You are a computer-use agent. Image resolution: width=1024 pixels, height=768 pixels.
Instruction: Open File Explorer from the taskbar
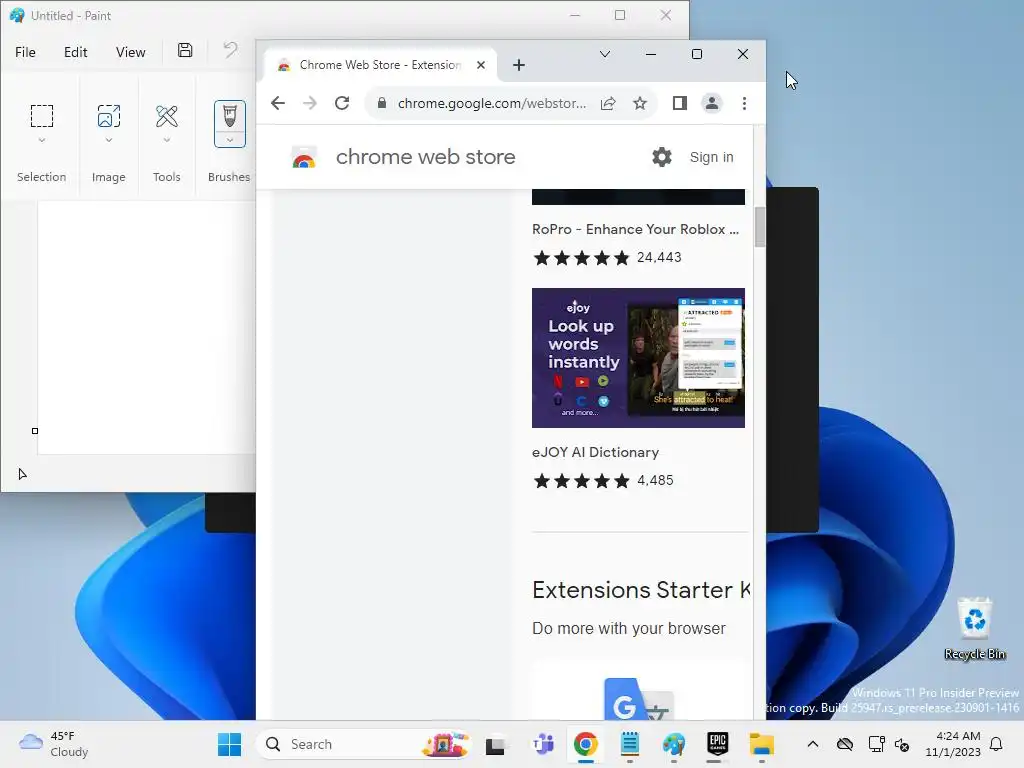761,744
